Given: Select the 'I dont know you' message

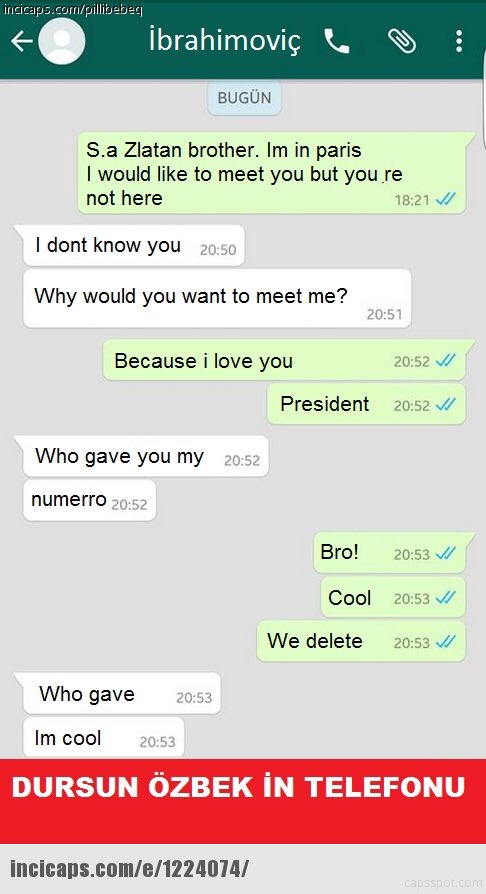Looking at the screenshot, I should (133, 246).
